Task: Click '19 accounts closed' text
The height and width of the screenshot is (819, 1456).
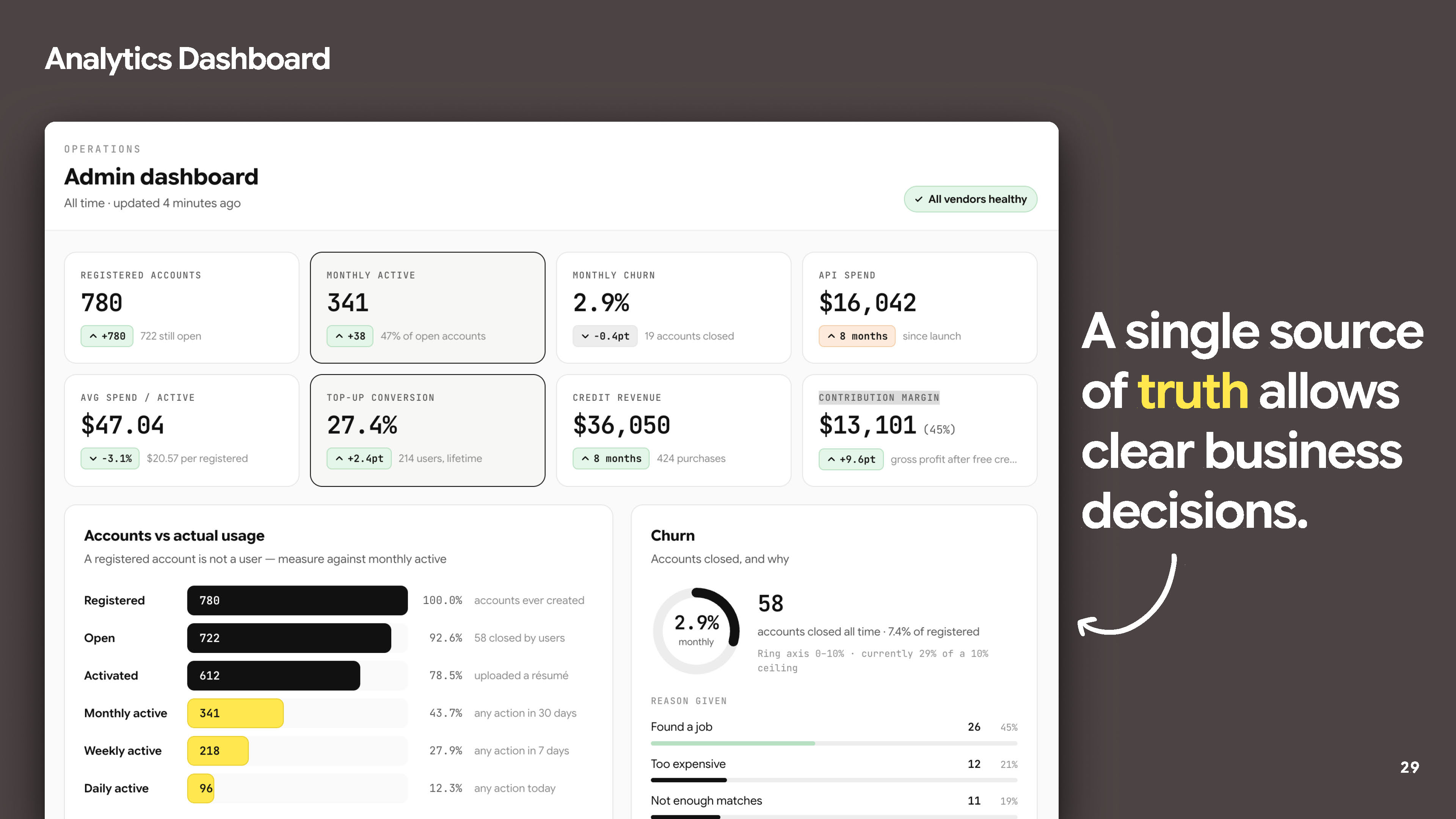Action: (689, 336)
